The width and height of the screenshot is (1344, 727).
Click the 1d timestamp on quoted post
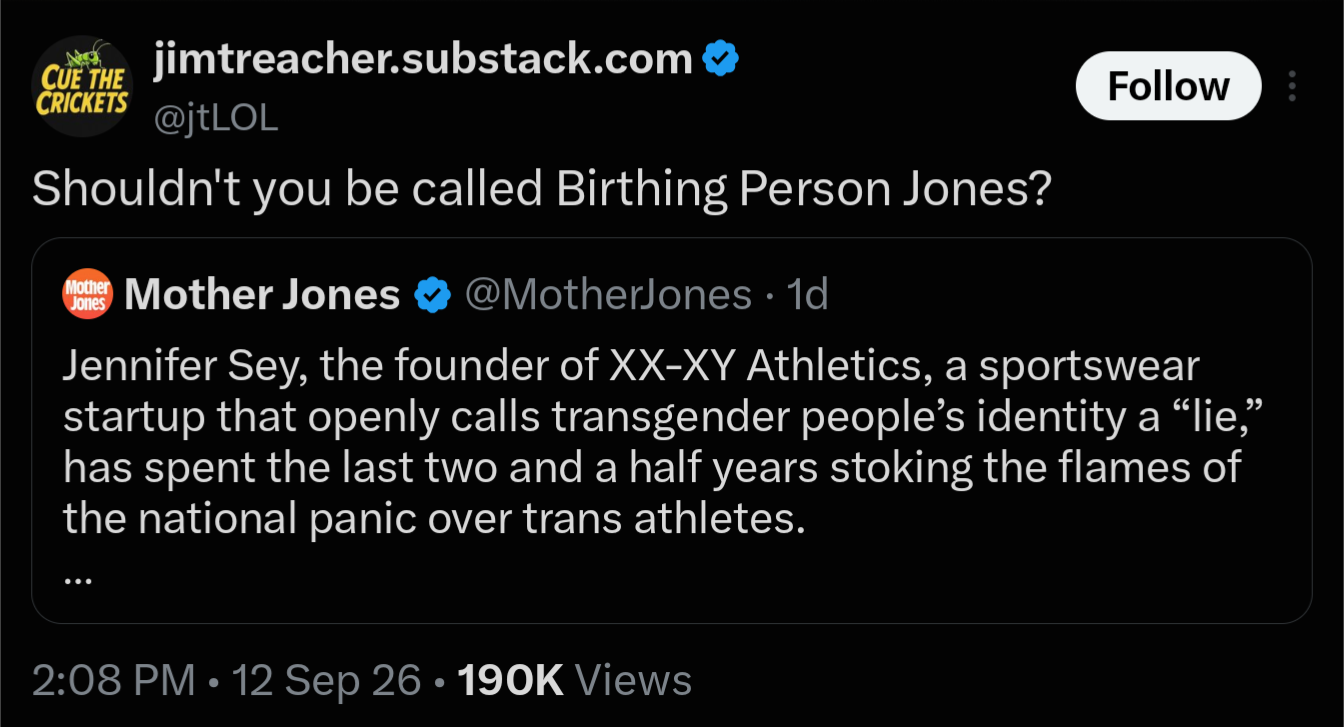tap(808, 295)
